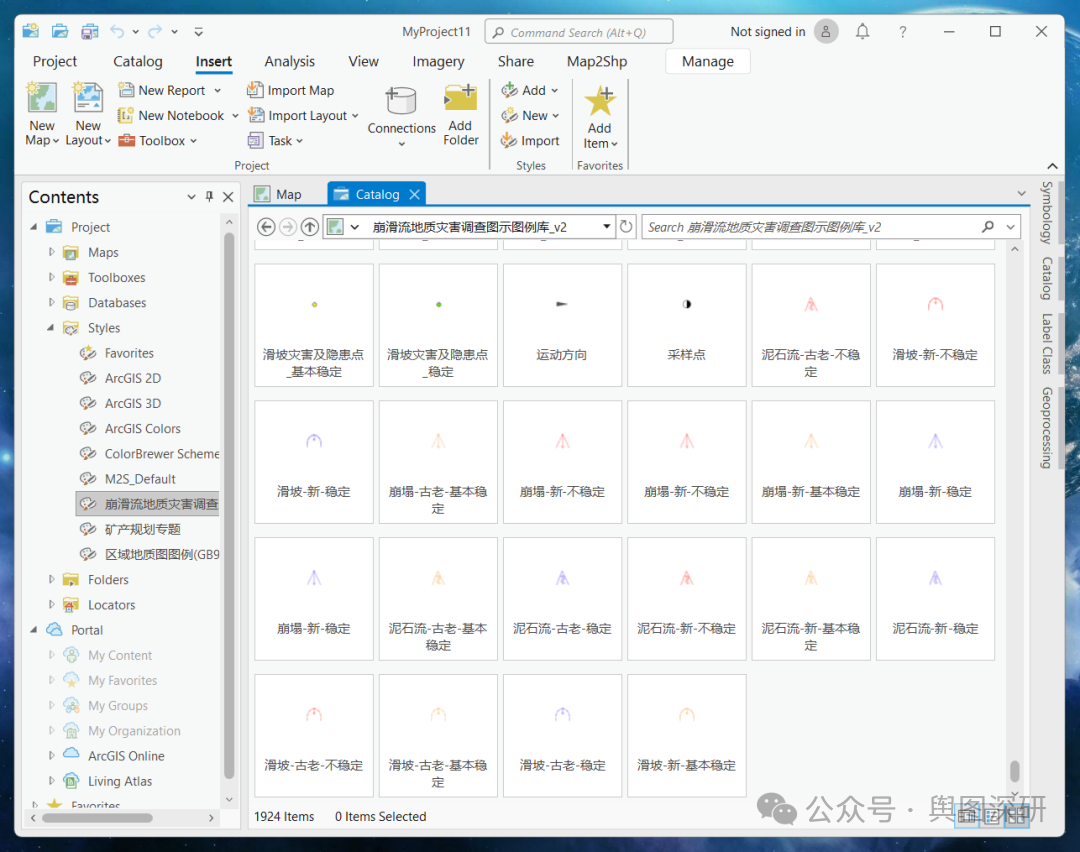This screenshot has height=852, width=1080.
Task: Select the 滑坡-古老-稳定 symbol tile
Action: click(x=562, y=736)
